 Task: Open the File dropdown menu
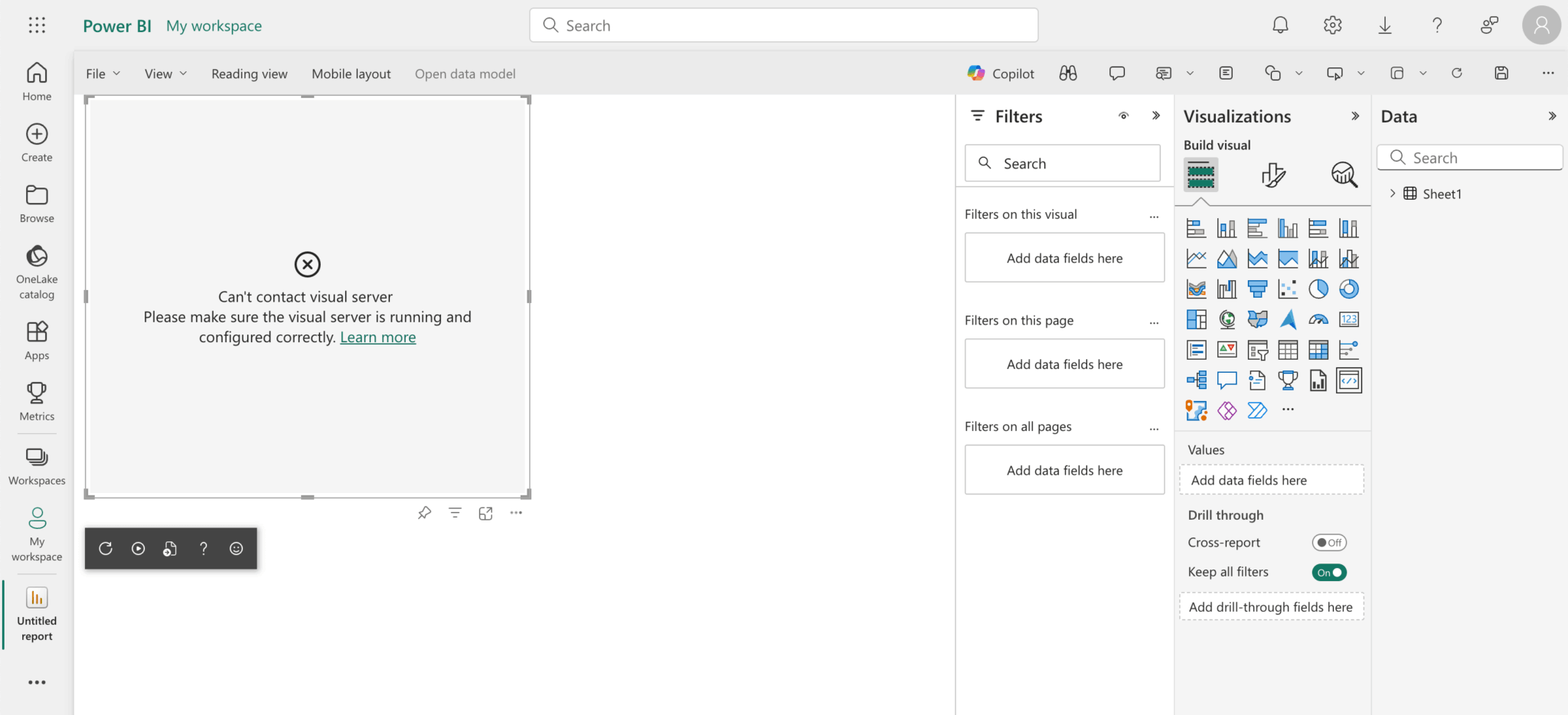click(103, 73)
